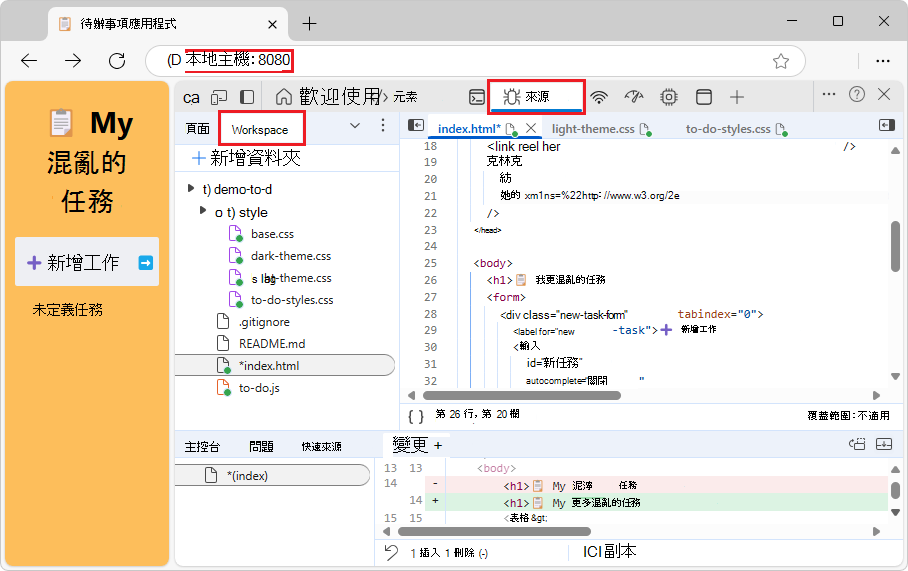
Task: Open to-do.js file
Action: coord(259,388)
